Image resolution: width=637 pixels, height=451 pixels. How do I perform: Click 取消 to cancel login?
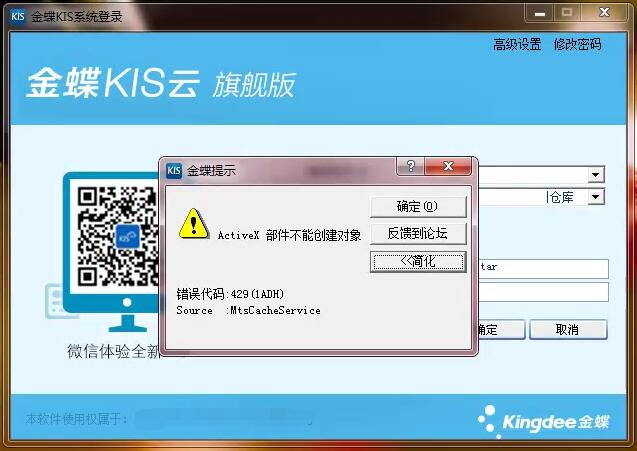(567, 329)
